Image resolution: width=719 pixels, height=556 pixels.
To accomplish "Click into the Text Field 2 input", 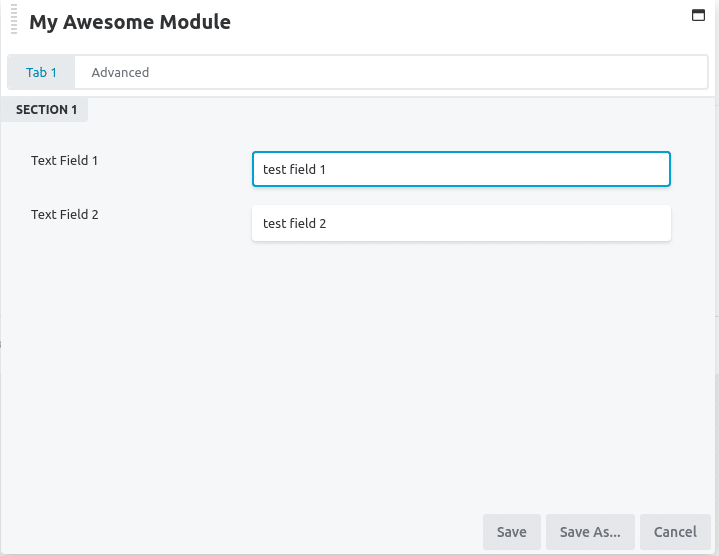I will pyautogui.click(x=461, y=223).
